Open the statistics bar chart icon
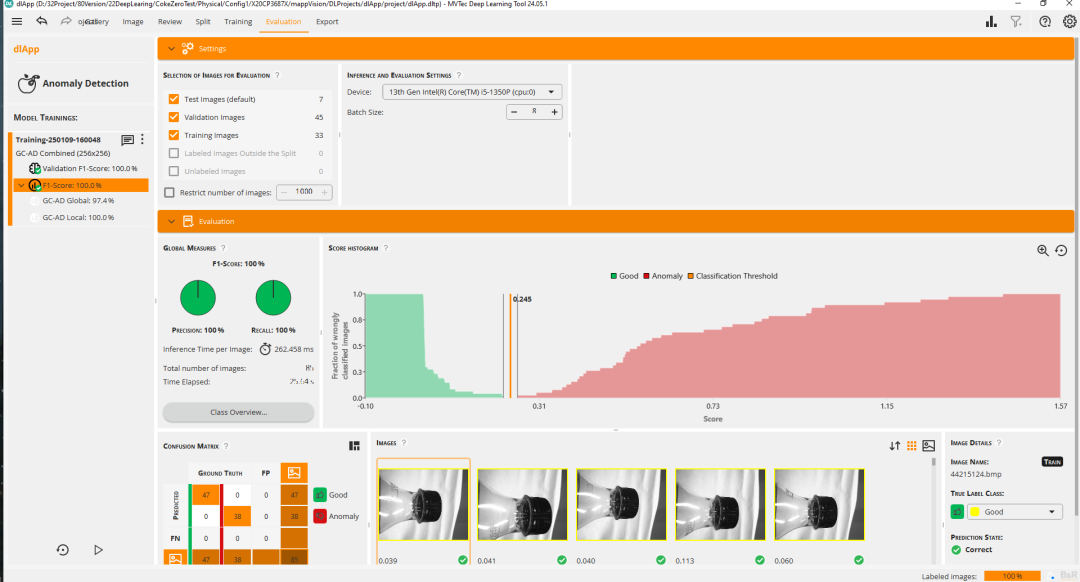 tap(991, 21)
